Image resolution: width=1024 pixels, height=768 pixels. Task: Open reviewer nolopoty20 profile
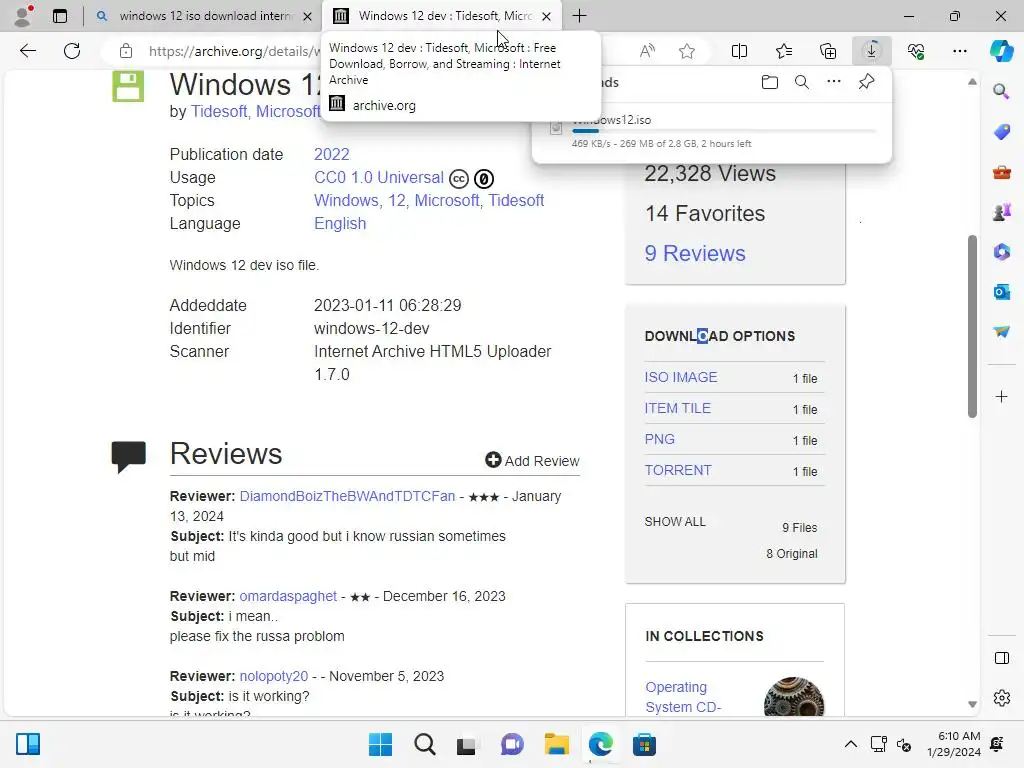click(x=274, y=676)
